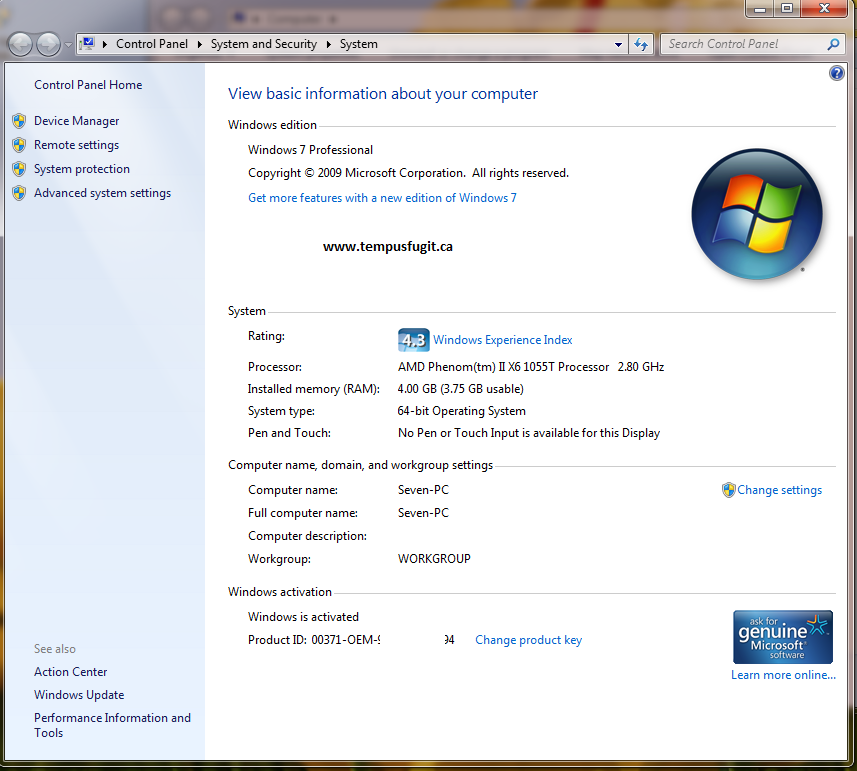Viewport: 857px width, 771px height.
Task: Open Remote settings link
Action: pos(77,145)
